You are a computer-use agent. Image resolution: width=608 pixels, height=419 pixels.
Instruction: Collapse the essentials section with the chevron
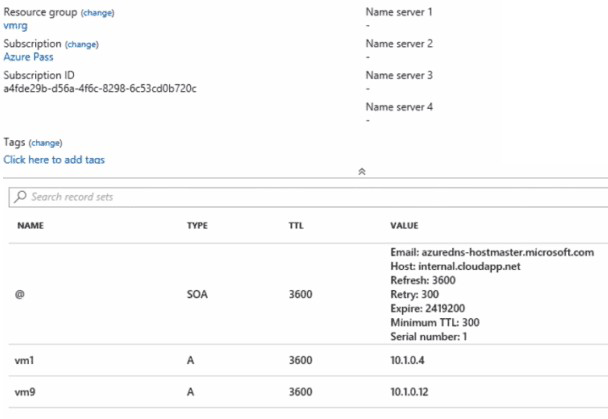tap(361, 172)
